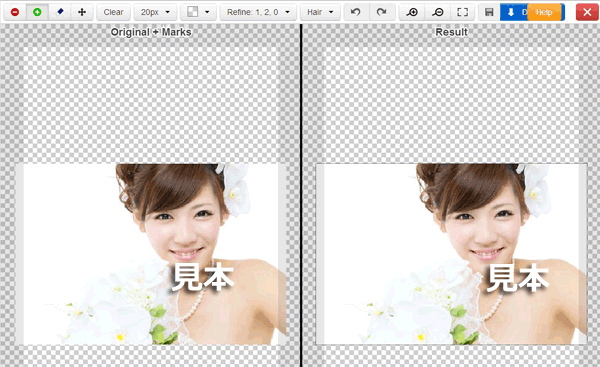Save the project with the floppy disk icon
This screenshot has width=600, height=367.
coord(489,12)
